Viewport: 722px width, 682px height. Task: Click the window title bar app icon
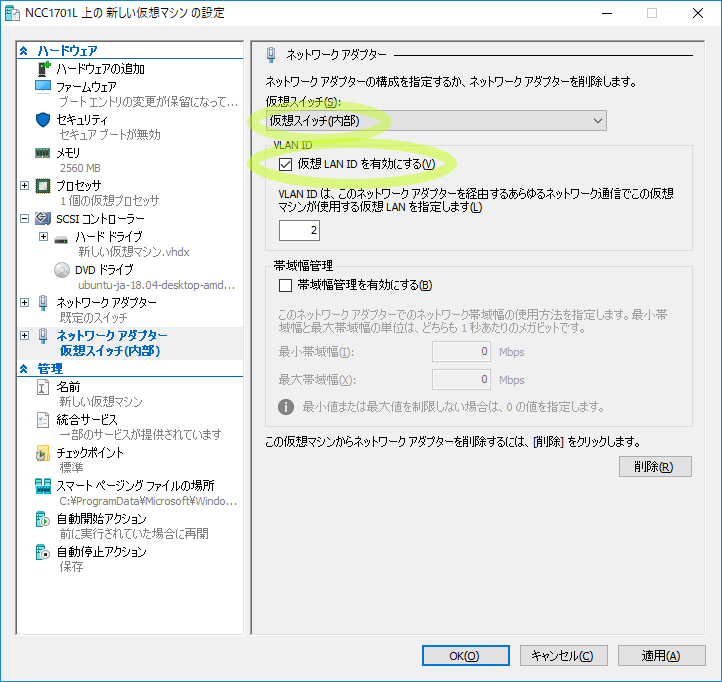pyautogui.click(x=12, y=13)
